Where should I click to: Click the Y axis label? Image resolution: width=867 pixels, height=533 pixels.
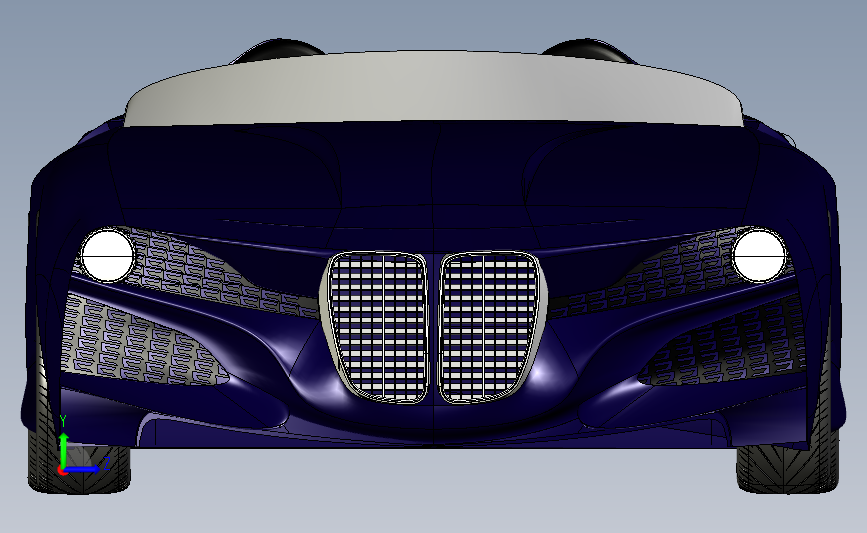(63, 422)
